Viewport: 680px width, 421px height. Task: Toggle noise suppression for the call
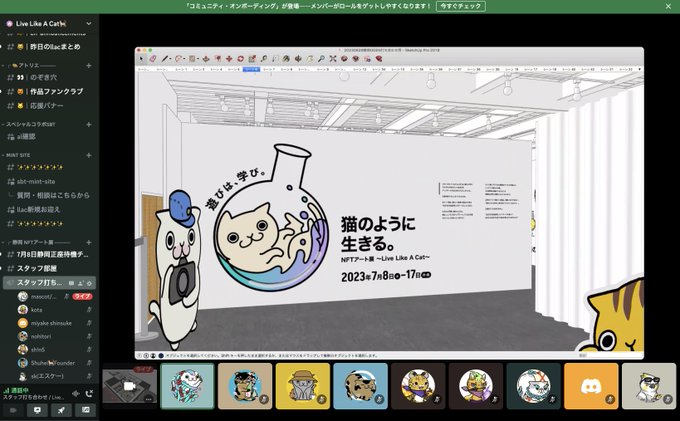(x=75, y=394)
